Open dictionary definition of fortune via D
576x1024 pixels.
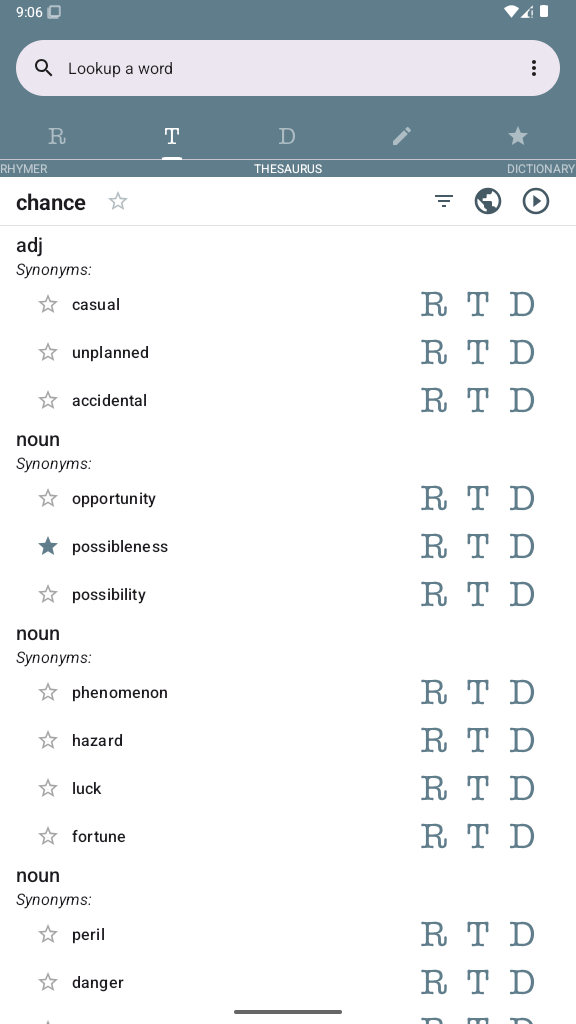click(x=522, y=836)
